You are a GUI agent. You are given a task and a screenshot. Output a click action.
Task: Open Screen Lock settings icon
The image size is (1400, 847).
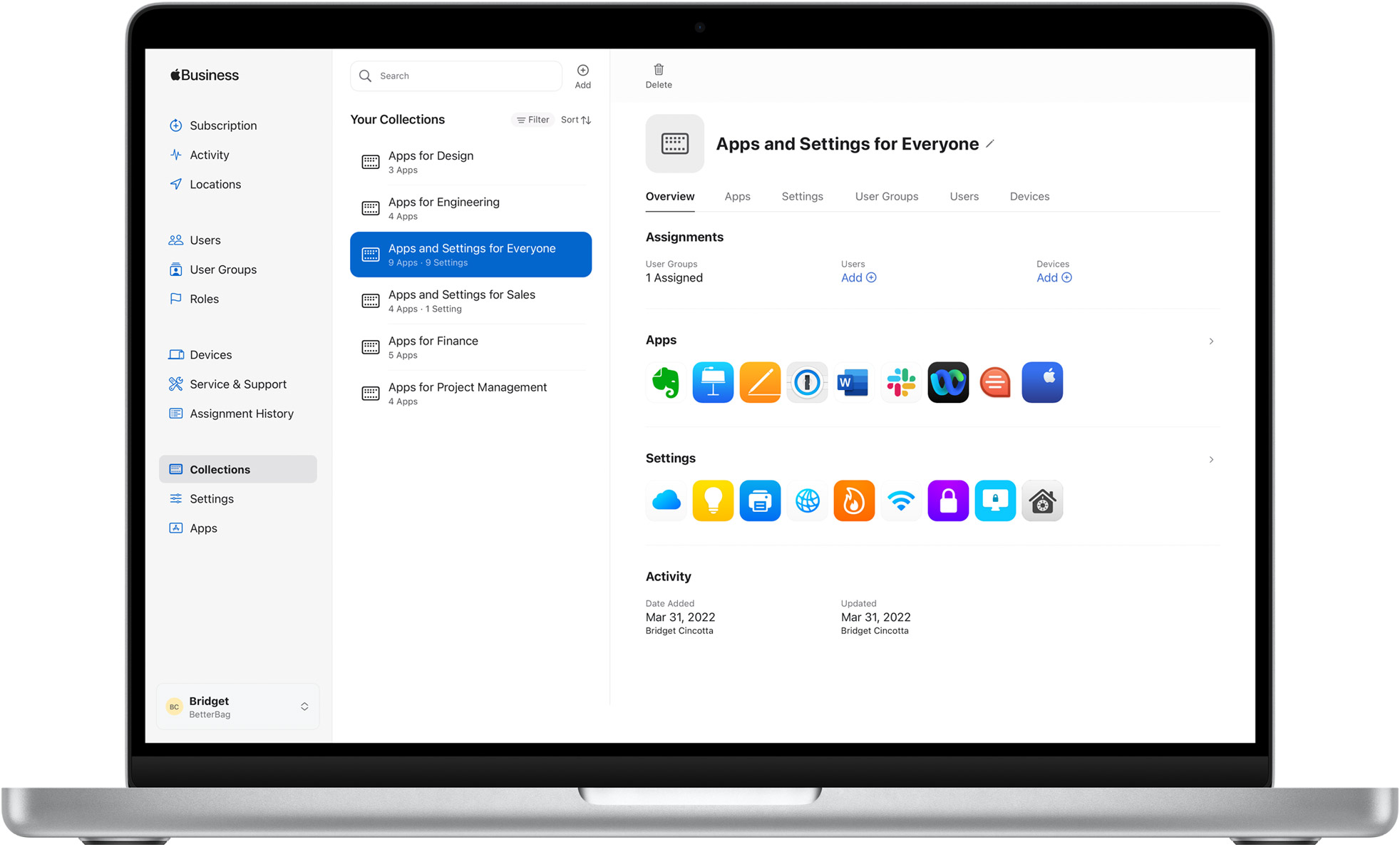pyautogui.click(x=993, y=500)
